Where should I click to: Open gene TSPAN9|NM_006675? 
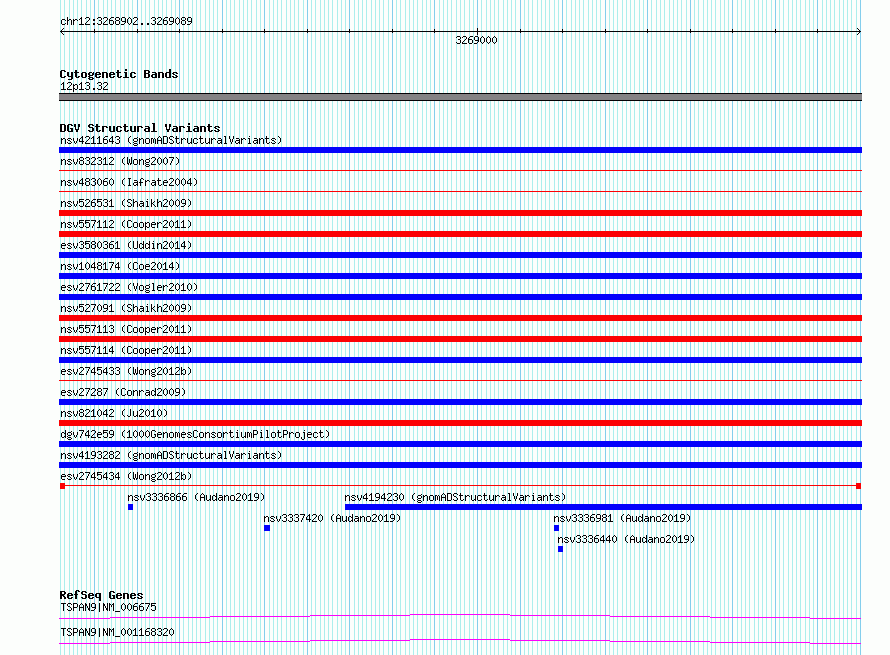pos(108,607)
